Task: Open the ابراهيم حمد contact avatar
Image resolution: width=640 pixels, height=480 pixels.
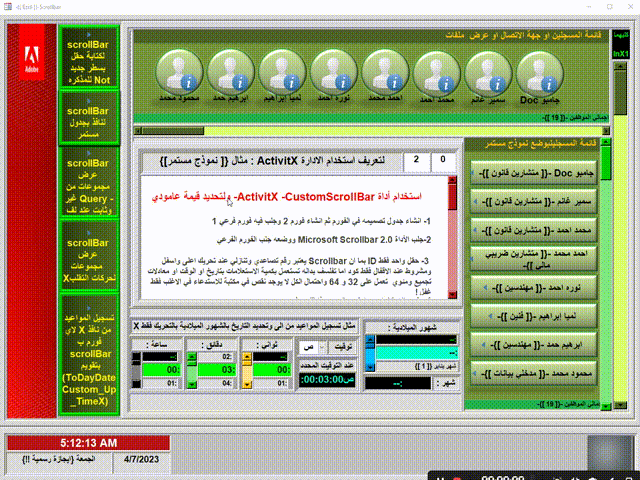Action: 231,73
